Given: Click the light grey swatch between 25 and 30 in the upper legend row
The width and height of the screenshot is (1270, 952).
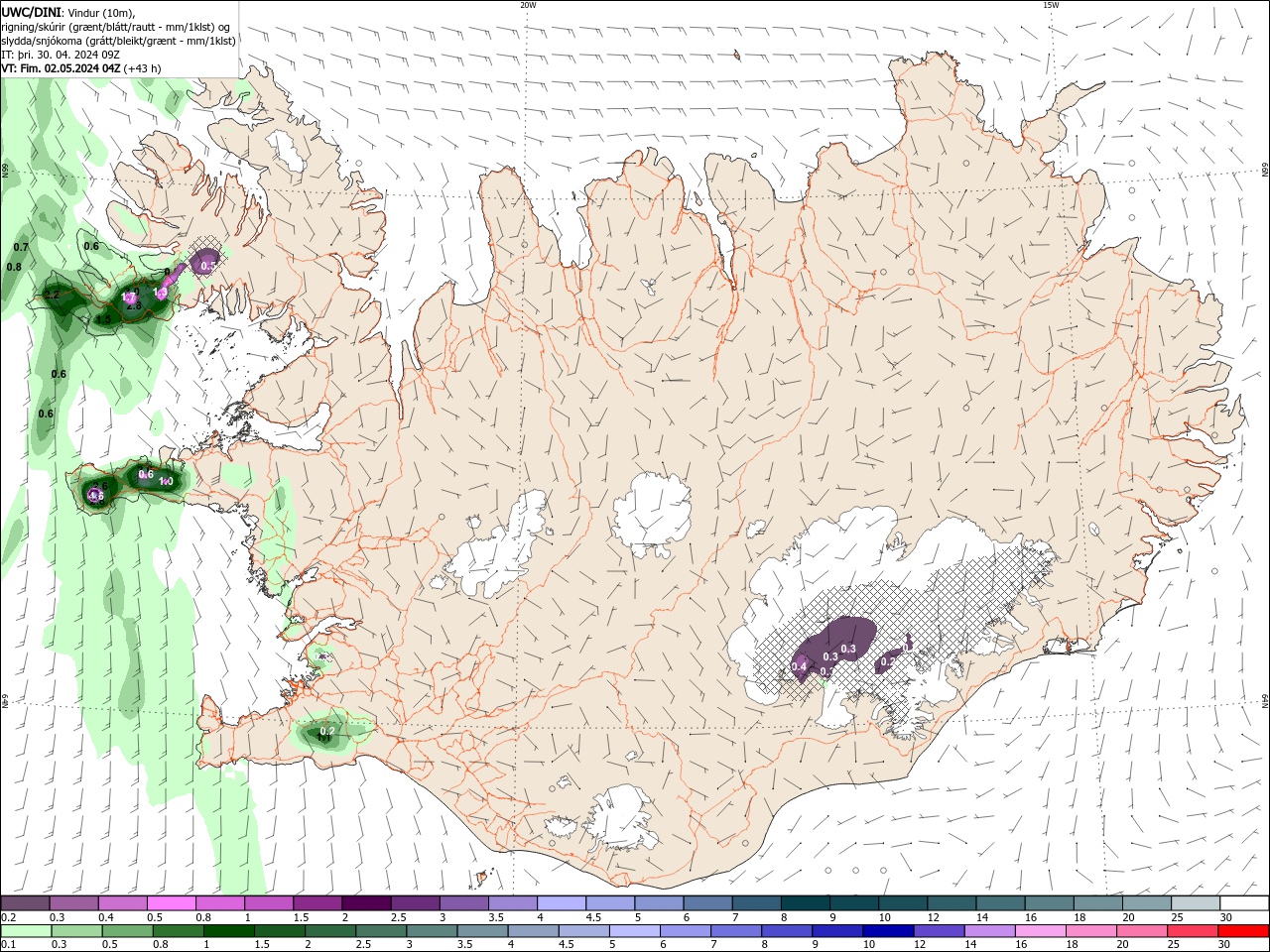Looking at the screenshot, I should [x=1195, y=903].
